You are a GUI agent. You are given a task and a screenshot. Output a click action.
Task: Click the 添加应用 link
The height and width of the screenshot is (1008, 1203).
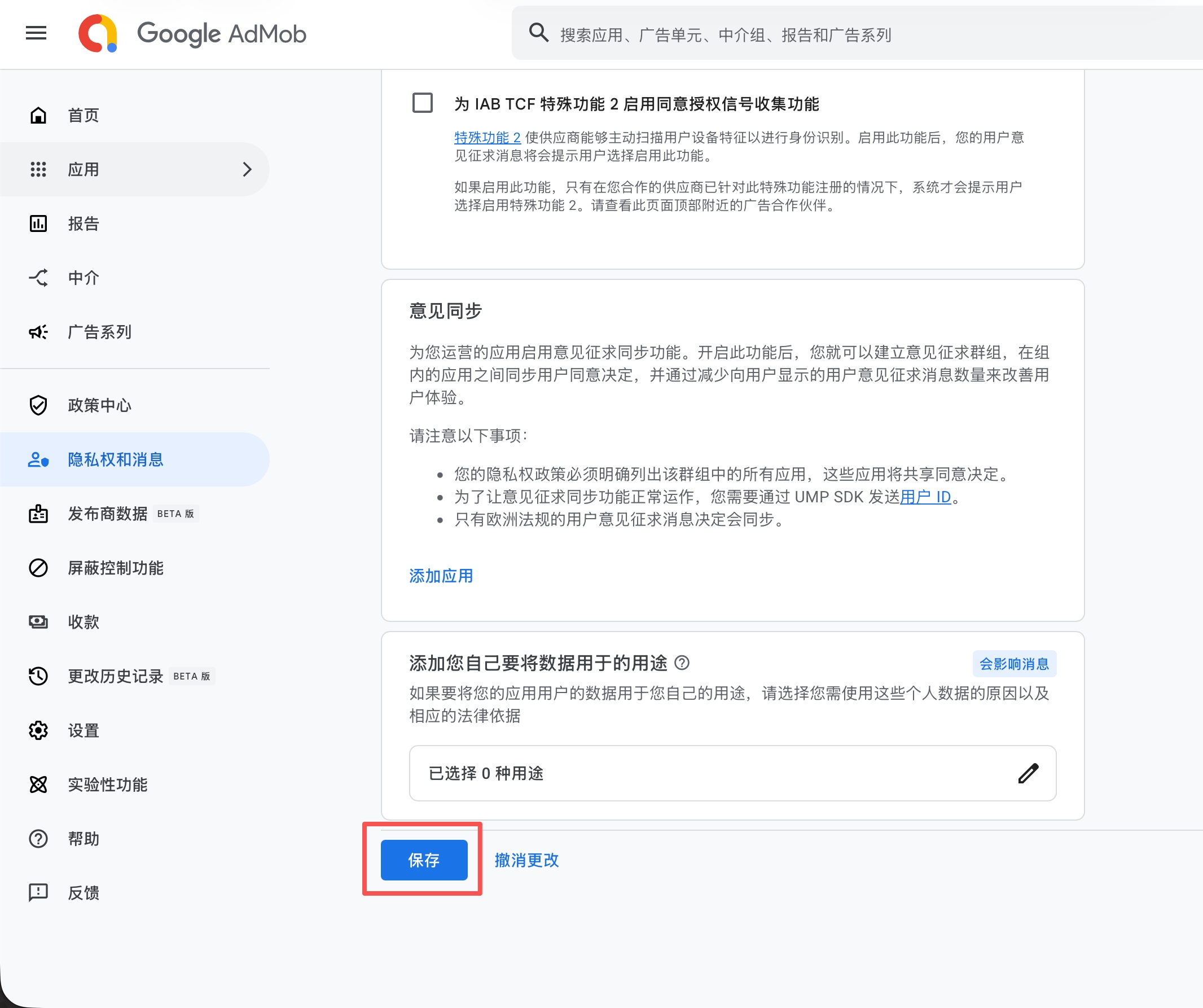pos(441,576)
